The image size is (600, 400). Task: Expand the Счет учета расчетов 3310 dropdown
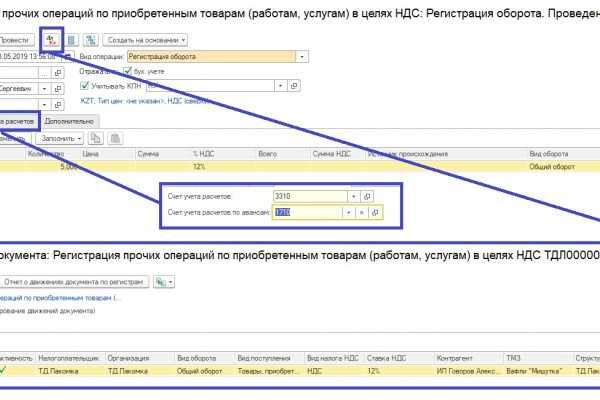click(x=353, y=196)
